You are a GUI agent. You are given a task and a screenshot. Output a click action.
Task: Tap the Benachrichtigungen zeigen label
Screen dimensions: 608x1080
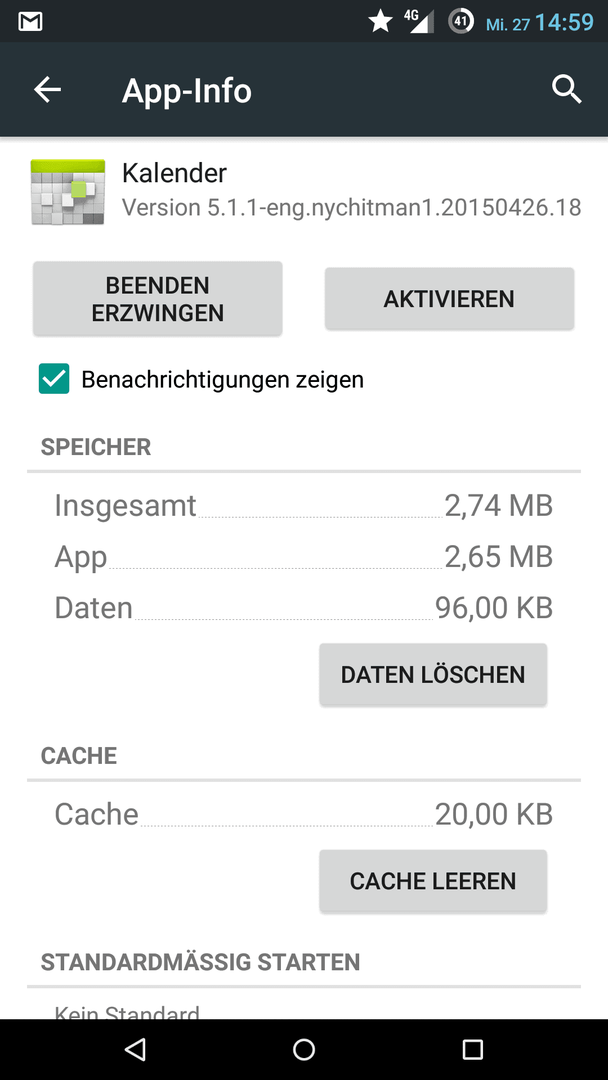tap(222, 380)
